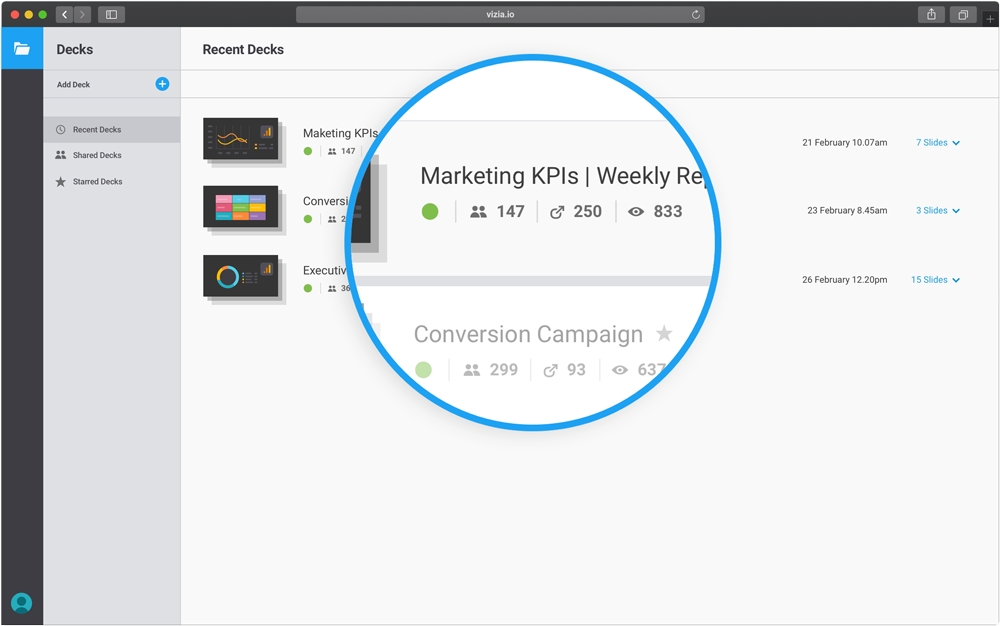Expand the 3 Slides dropdown
The image size is (1000, 626).
tap(938, 211)
